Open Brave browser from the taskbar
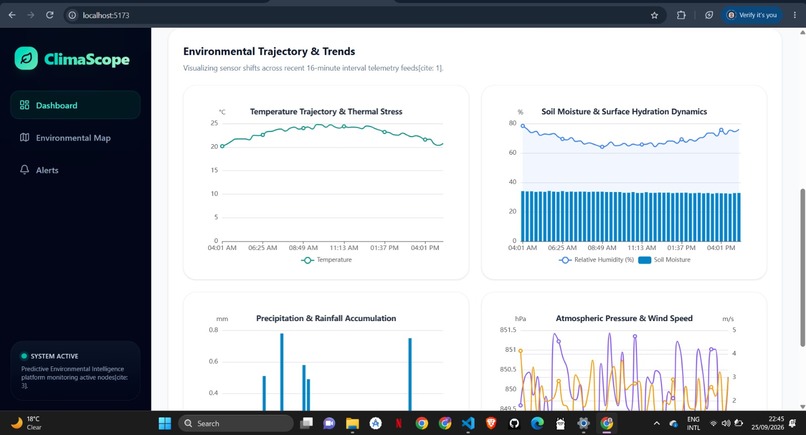 491,423
